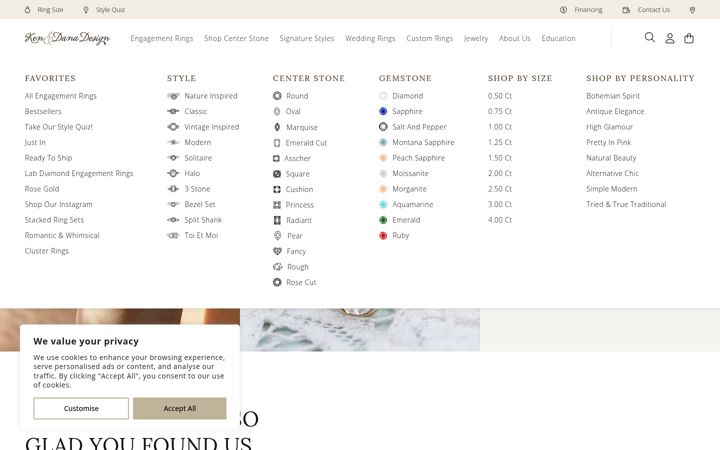Open Tried & True Traditional link
Screen dimensions: 720x450
tap(626, 204)
